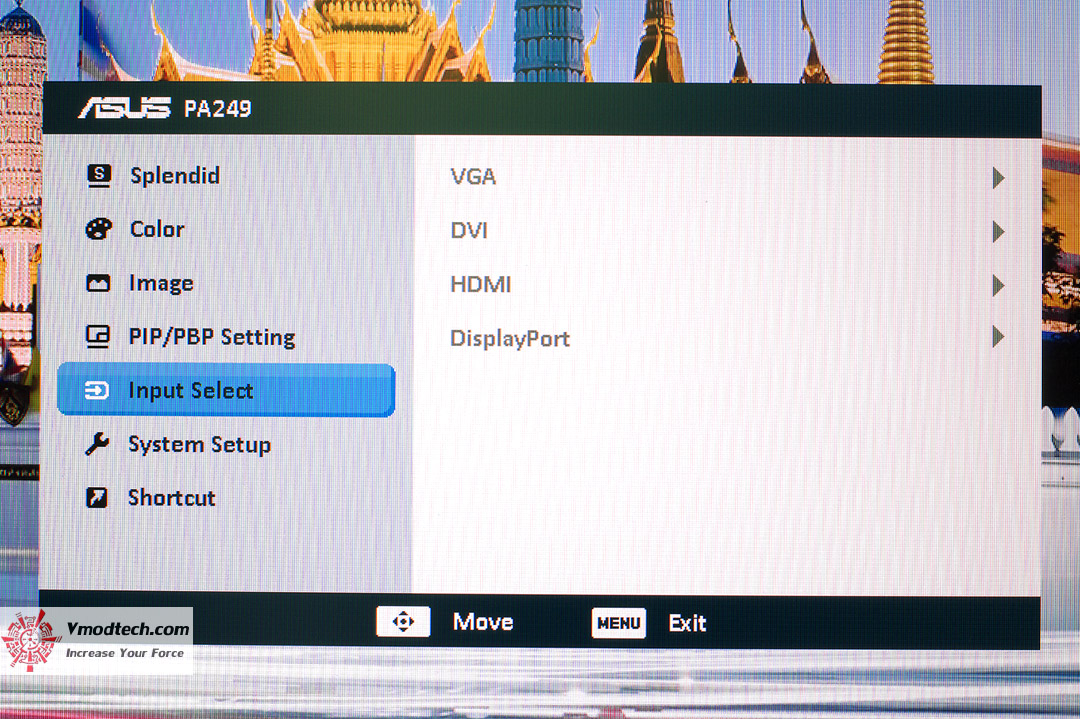Click the Image picture icon
The height and width of the screenshot is (719, 1080).
[x=98, y=283]
